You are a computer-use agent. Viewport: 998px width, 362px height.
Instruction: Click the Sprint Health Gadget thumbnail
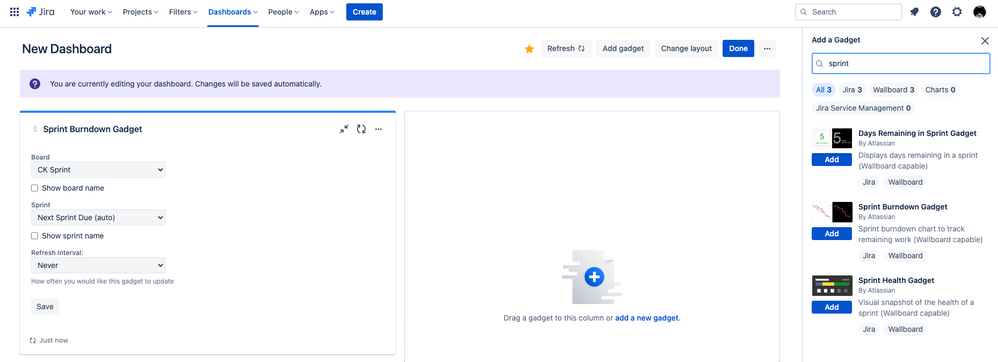832,286
